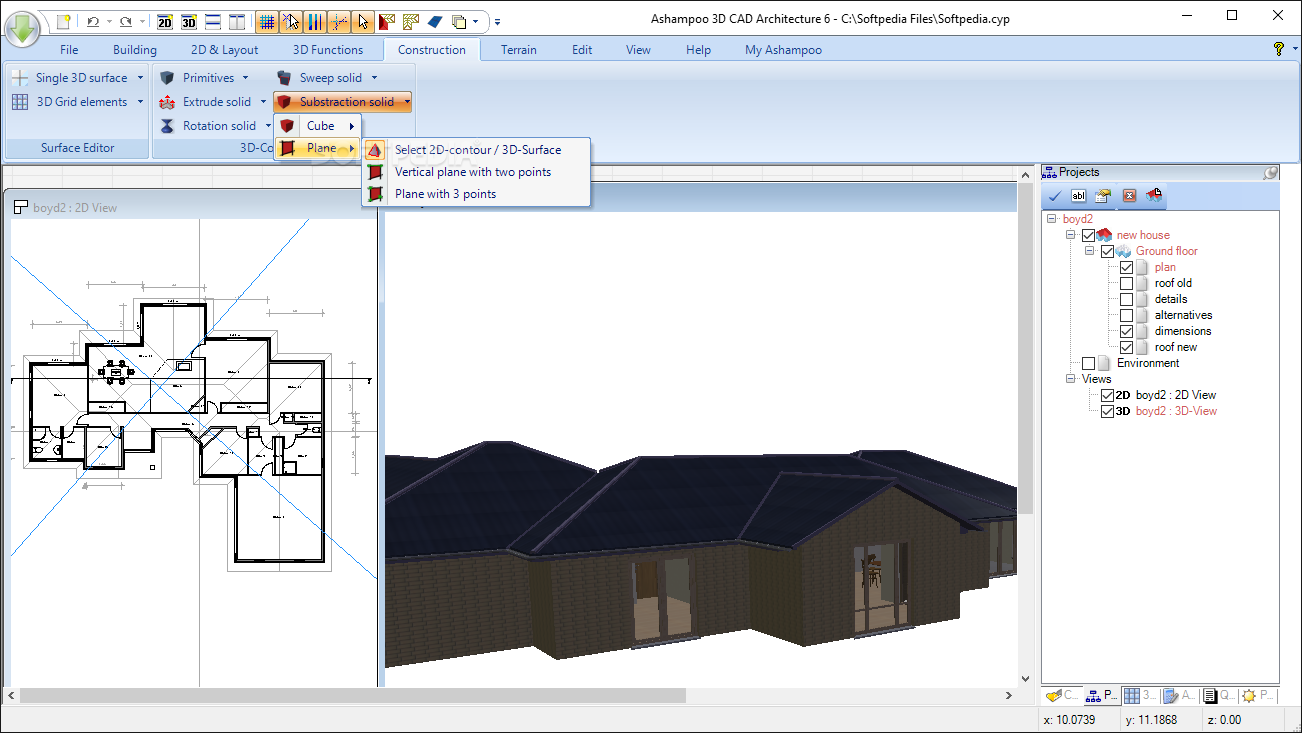Customize quick access toolbar dropdown arrow
This screenshot has width=1302, height=733.
point(498,21)
